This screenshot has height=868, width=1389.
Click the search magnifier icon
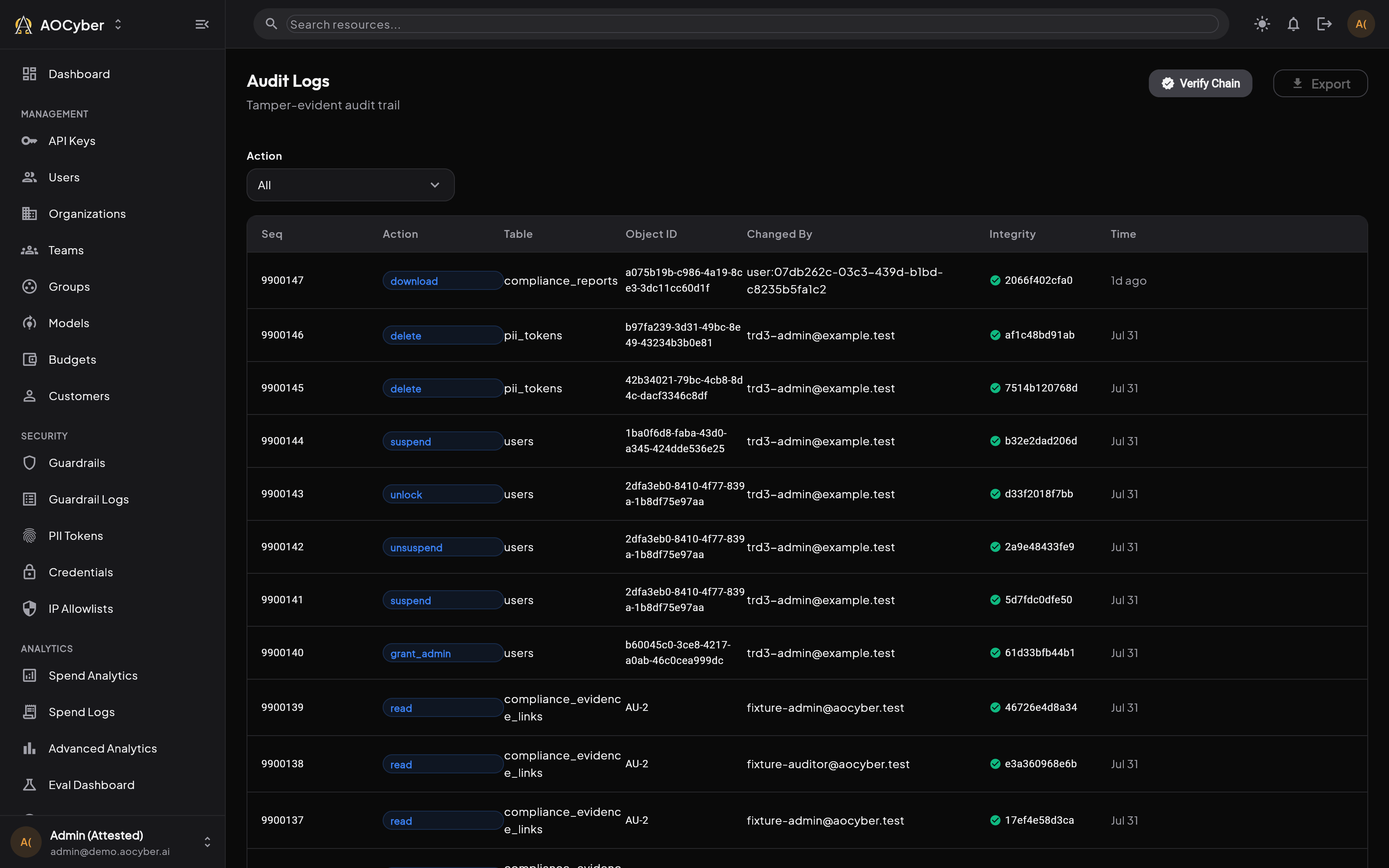tap(271, 23)
